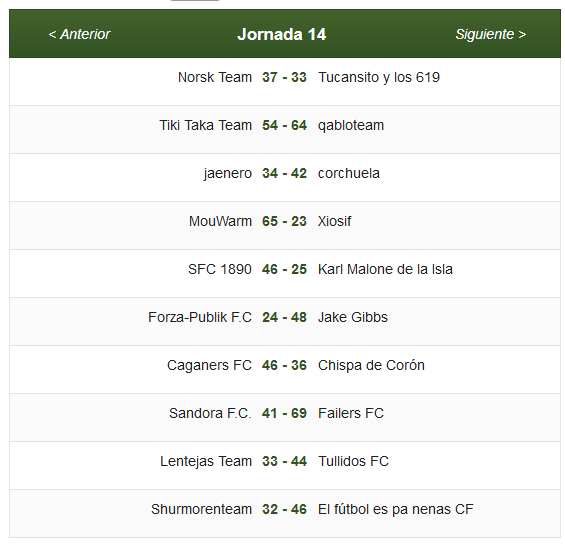Select the Xiosif team

pyautogui.click(x=334, y=221)
